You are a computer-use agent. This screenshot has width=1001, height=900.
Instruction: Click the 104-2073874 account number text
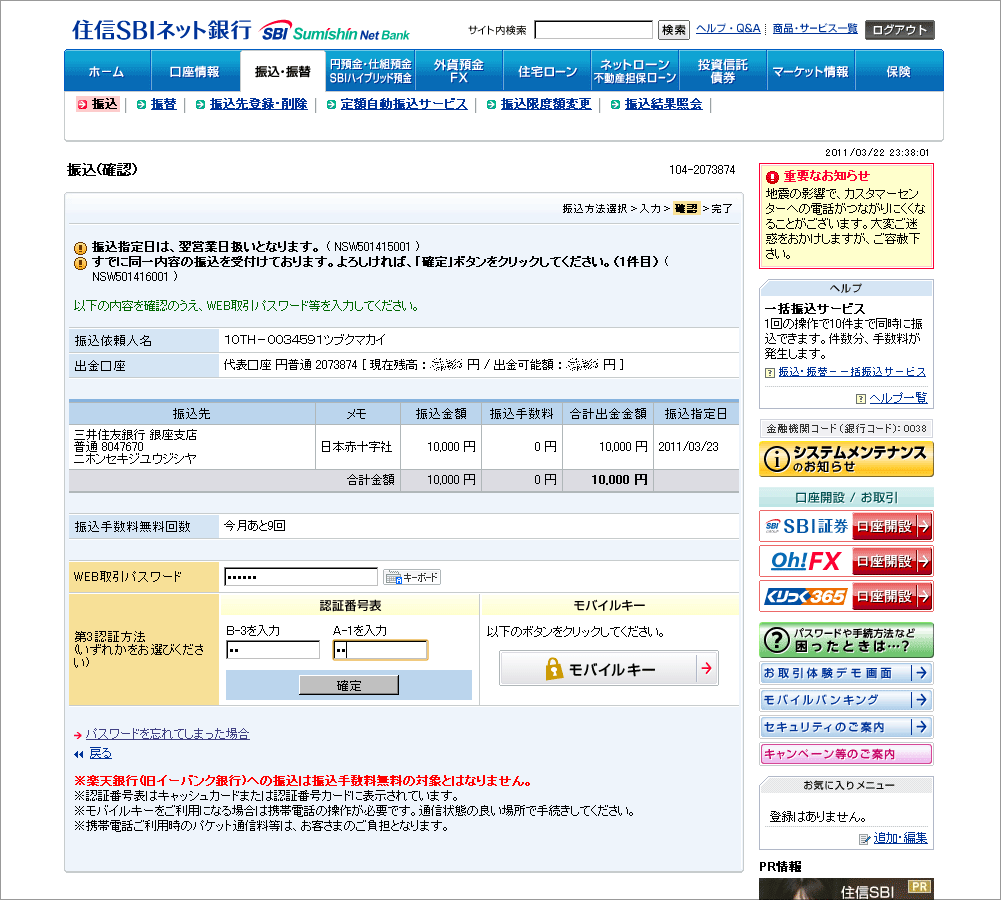click(702, 170)
